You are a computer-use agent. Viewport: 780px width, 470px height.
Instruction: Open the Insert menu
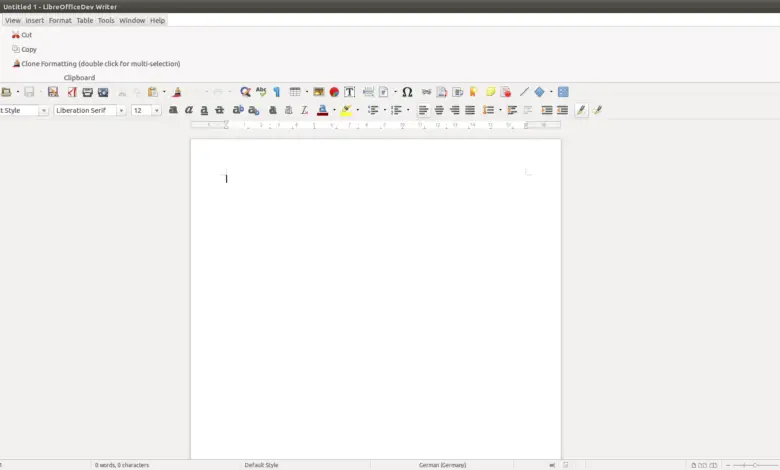(x=35, y=20)
